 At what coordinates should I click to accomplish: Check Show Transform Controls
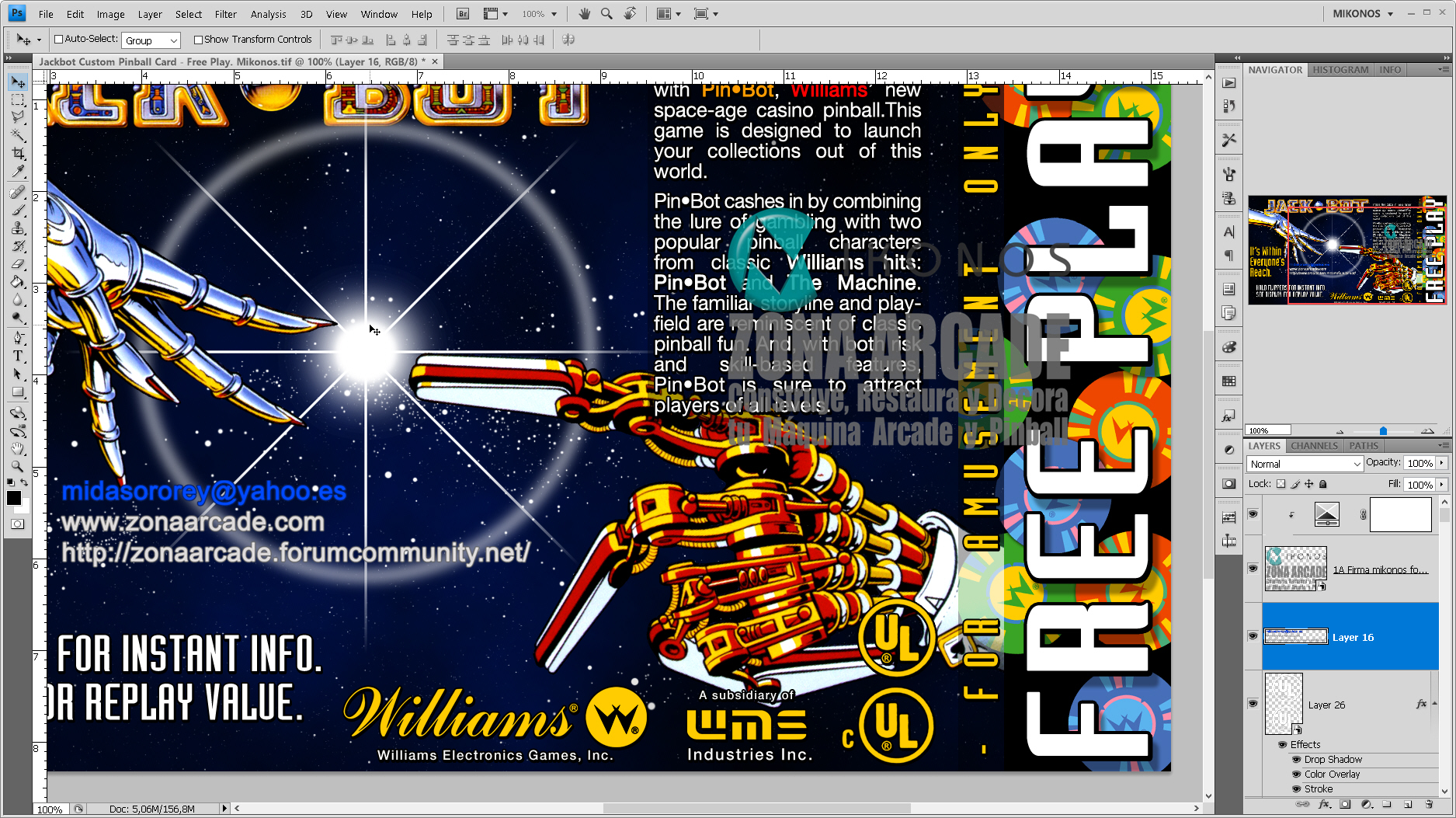click(199, 39)
